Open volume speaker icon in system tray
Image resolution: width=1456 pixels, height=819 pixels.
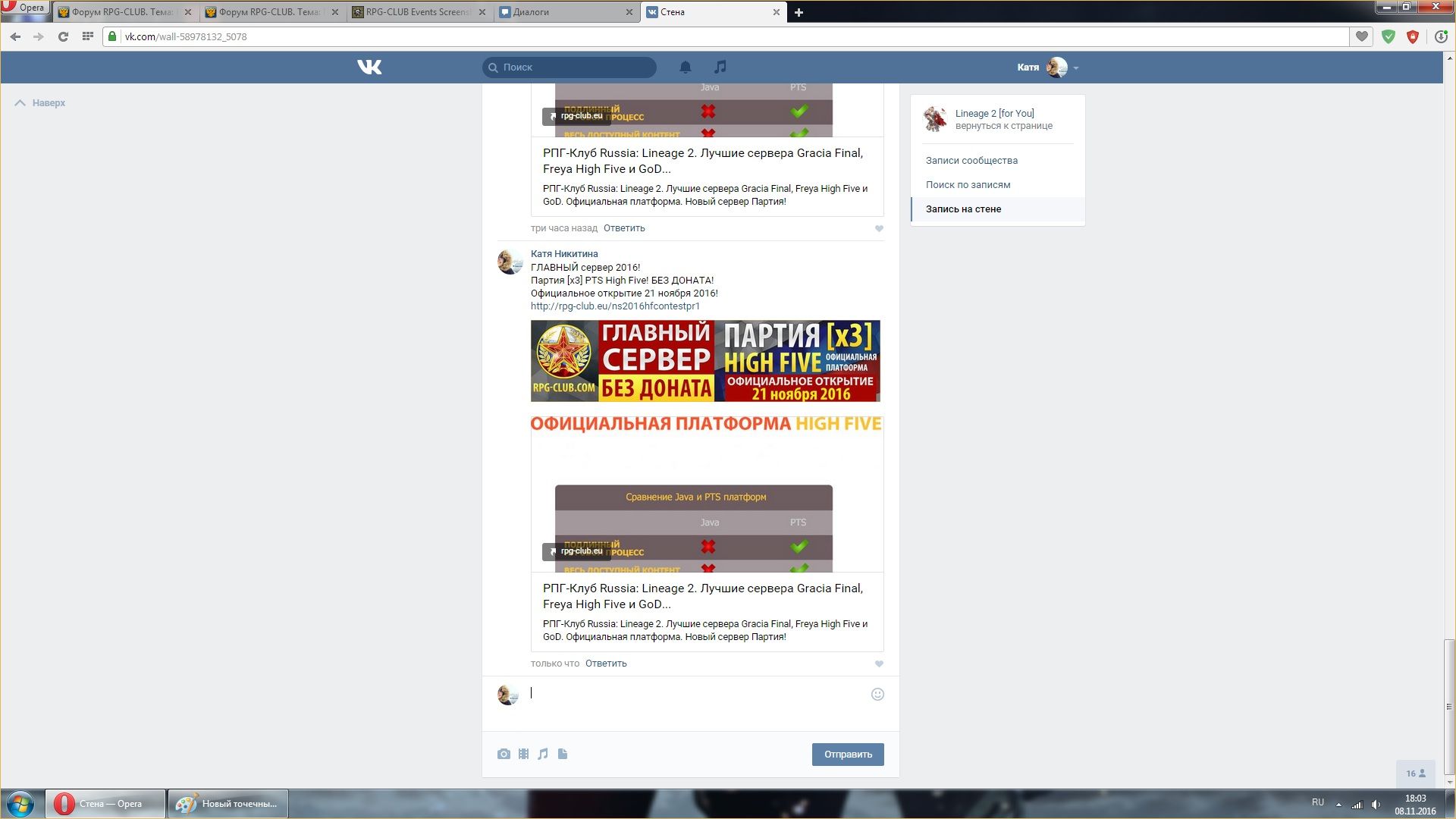click(x=1376, y=805)
